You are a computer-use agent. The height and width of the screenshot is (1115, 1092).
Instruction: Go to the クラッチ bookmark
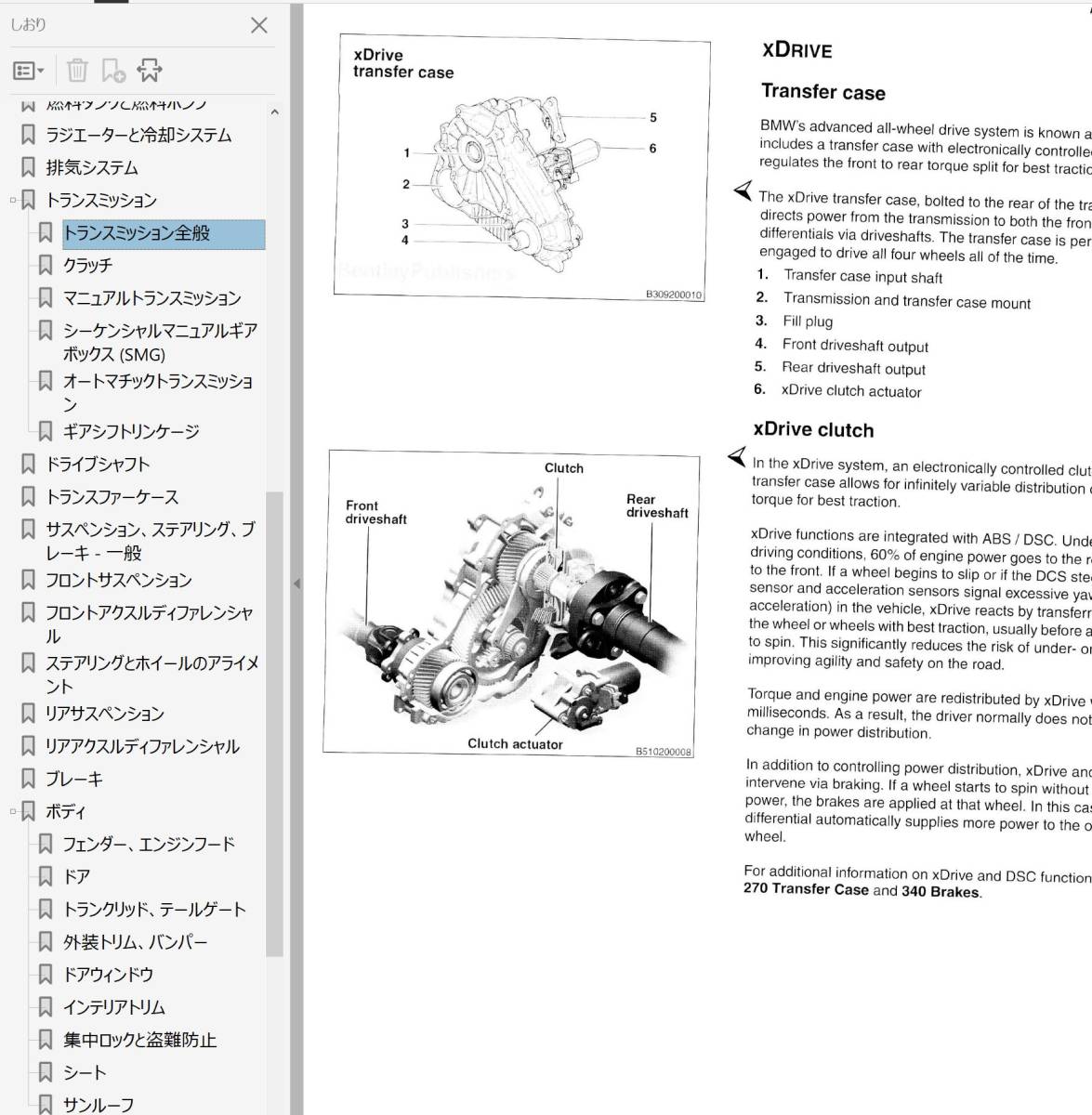[x=87, y=266]
